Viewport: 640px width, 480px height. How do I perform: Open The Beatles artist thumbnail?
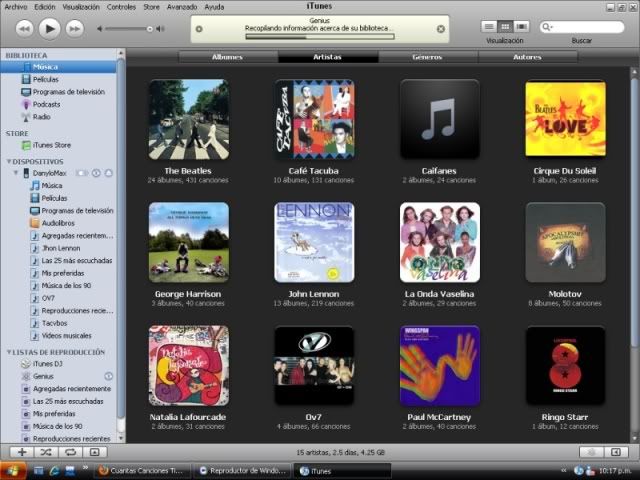coord(189,119)
